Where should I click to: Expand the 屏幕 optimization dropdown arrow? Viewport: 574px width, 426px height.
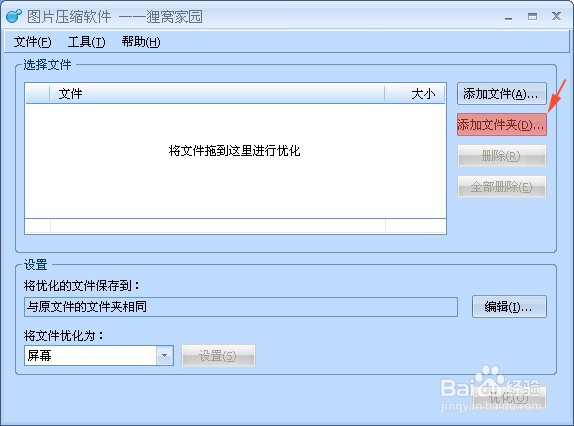coord(164,355)
